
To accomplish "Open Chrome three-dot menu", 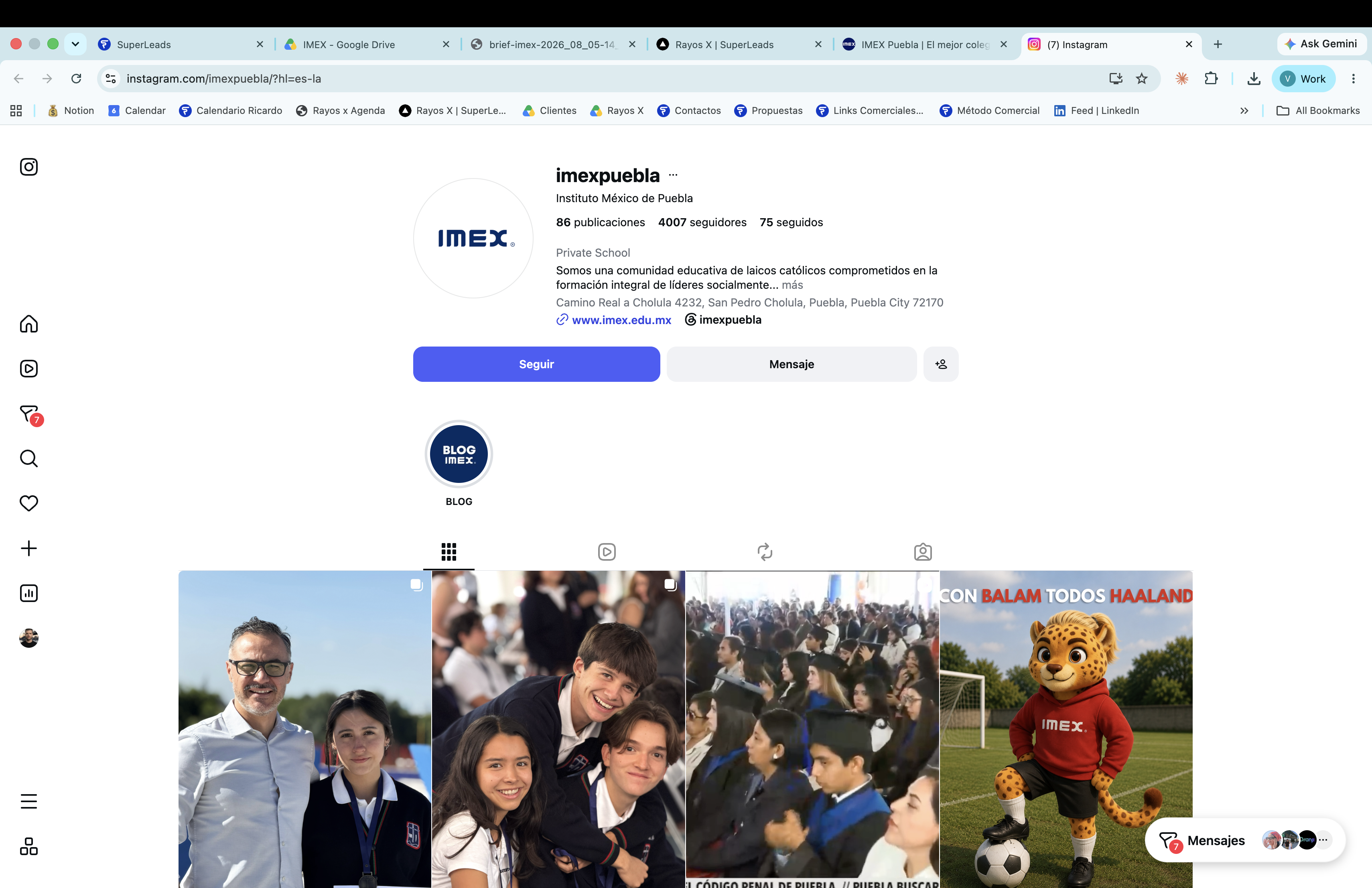I will click(x=1353, y=79).
